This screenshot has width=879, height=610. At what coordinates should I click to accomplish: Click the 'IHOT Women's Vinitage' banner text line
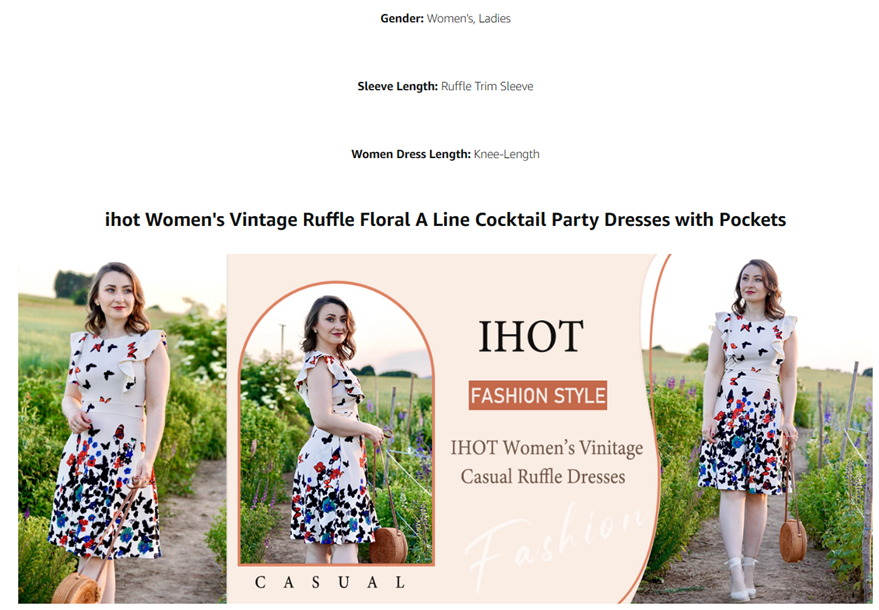coord(547,448)
